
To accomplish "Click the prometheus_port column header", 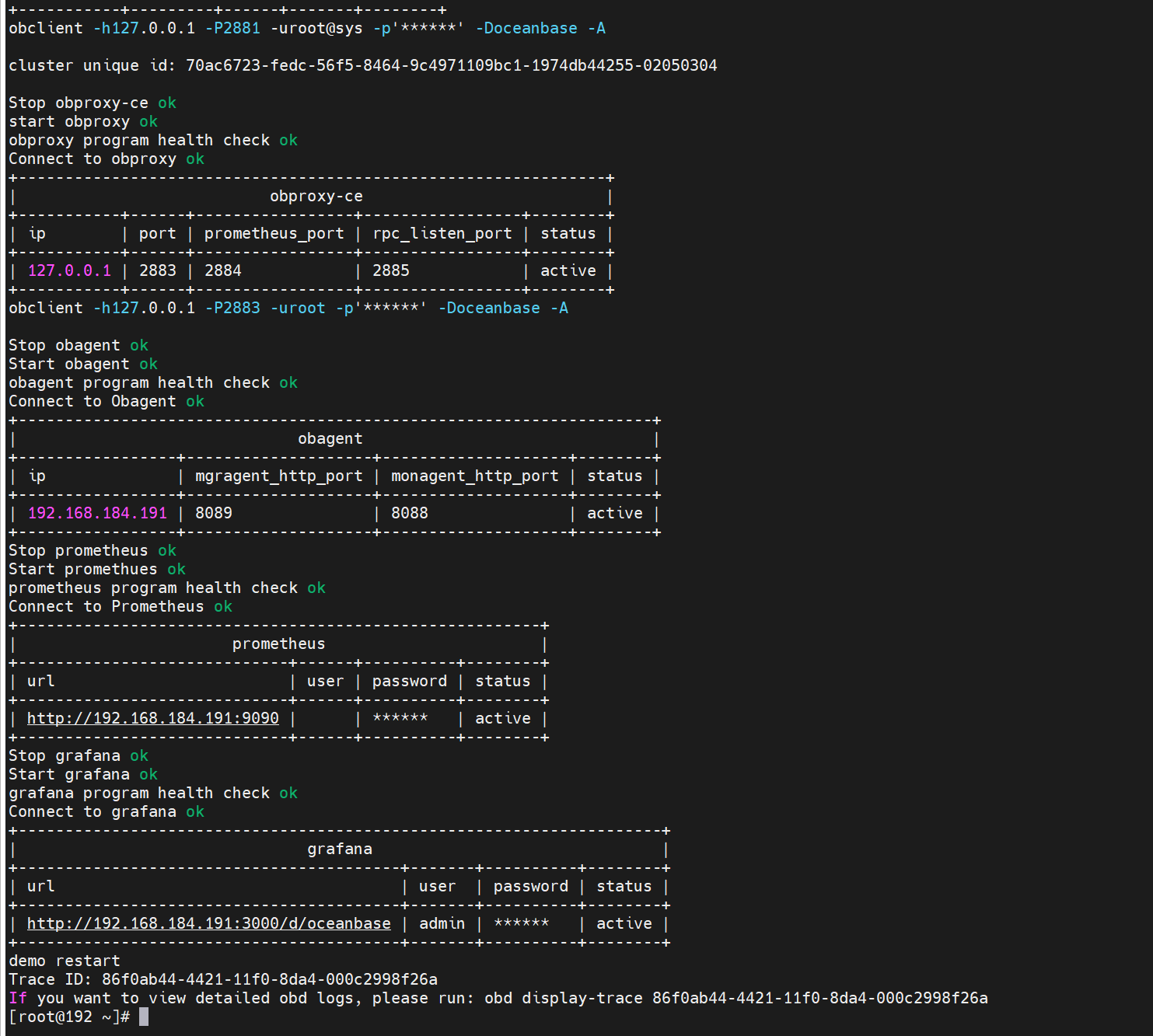I will tap(274, 233).
